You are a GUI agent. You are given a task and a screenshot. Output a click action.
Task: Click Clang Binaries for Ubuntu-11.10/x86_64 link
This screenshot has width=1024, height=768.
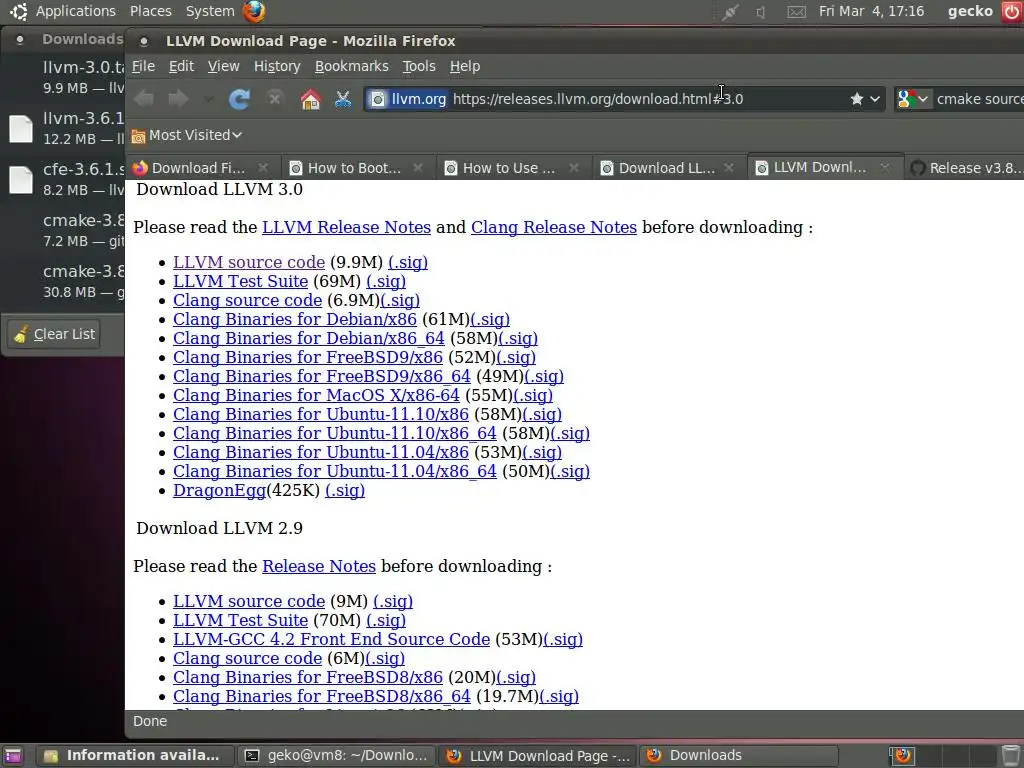[x=334, y=433]
